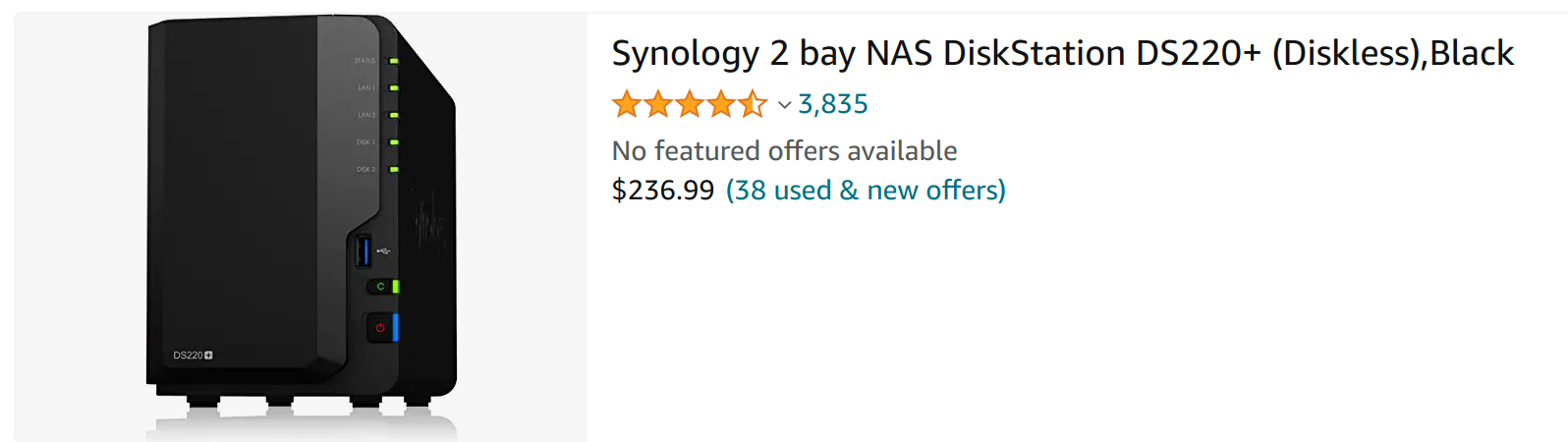Select the $236.99 price text
The width and height of the screenshot is (1568, 442).
663,190
